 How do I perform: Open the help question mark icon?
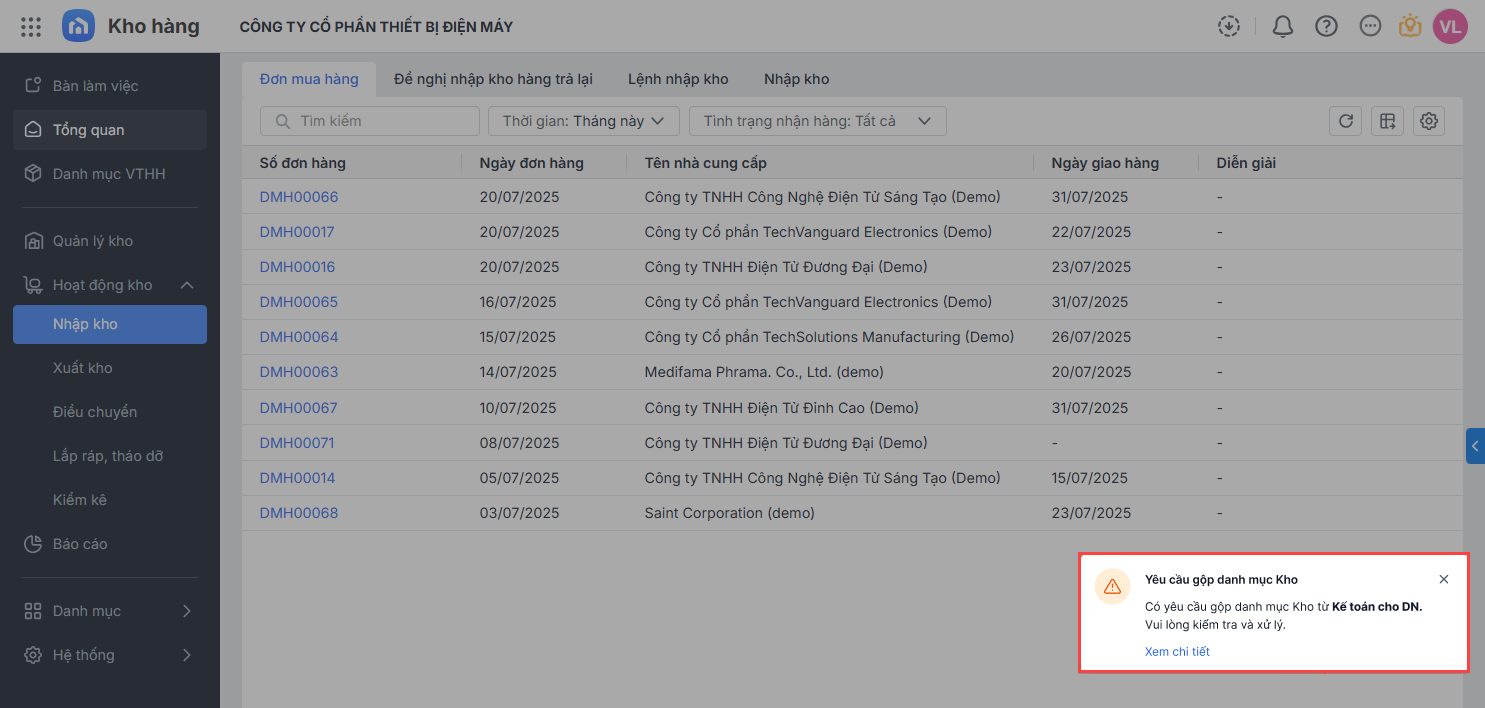pos(1326,27)
